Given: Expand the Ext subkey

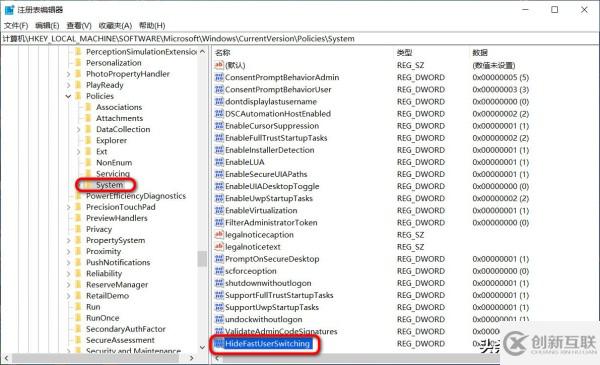Looking at the screenshot, I should coord(78,152).
